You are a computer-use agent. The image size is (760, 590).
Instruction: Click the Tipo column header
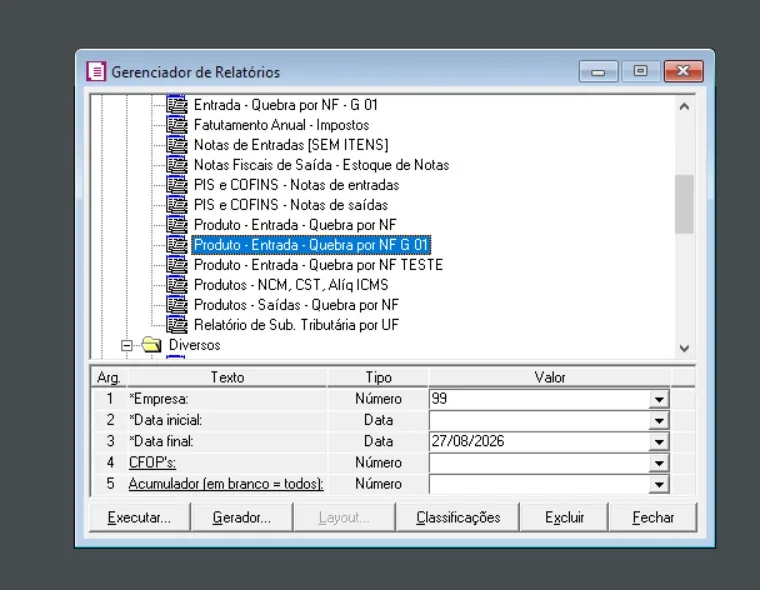(x=378, y=377)
